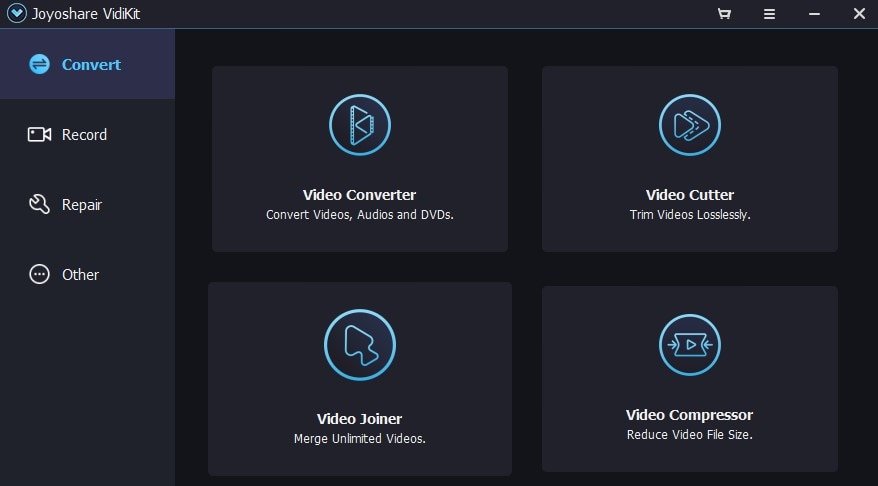
Task: Open the hamburger menu icon
Action: click(x=769, y=13)
